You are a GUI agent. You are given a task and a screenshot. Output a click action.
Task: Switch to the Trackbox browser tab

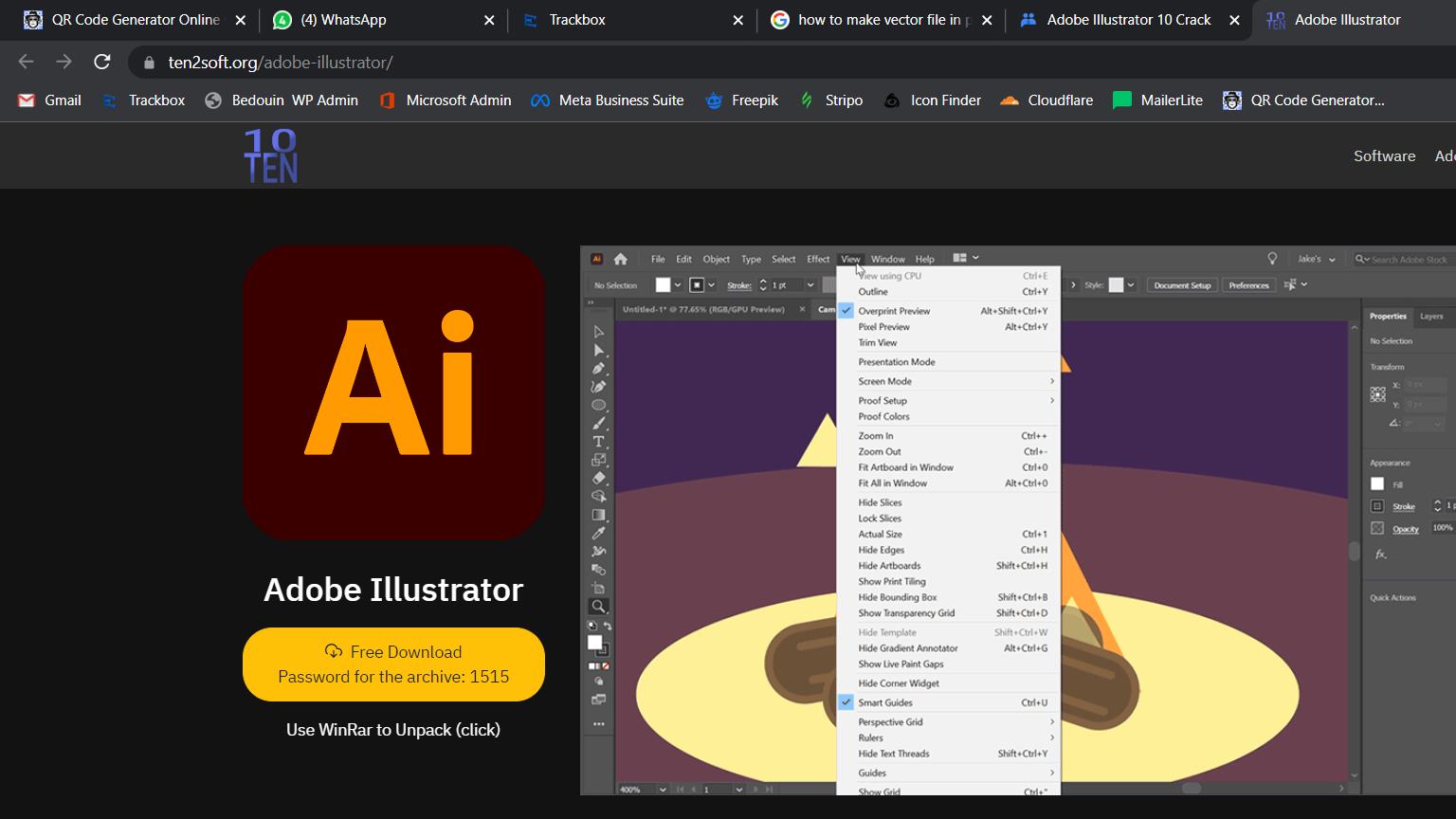point(626,20)
